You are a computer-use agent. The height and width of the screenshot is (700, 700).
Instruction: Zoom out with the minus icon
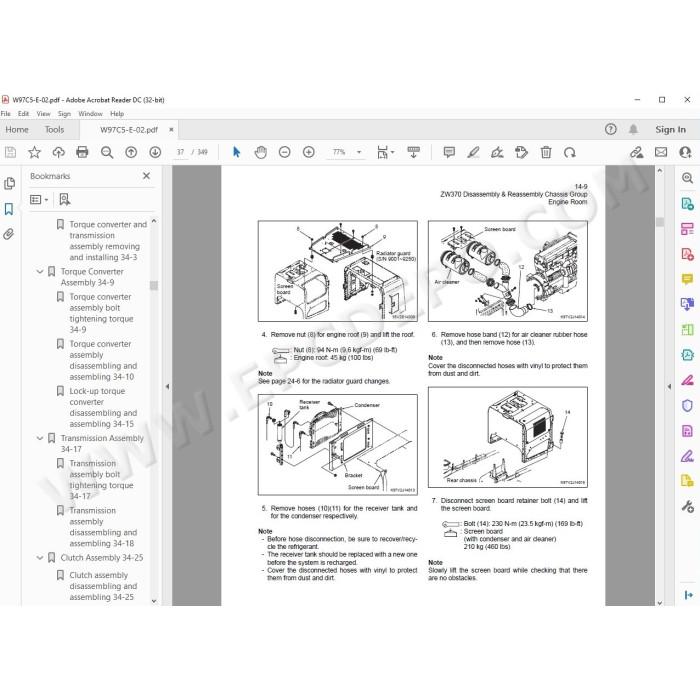[x=284, y=152]
